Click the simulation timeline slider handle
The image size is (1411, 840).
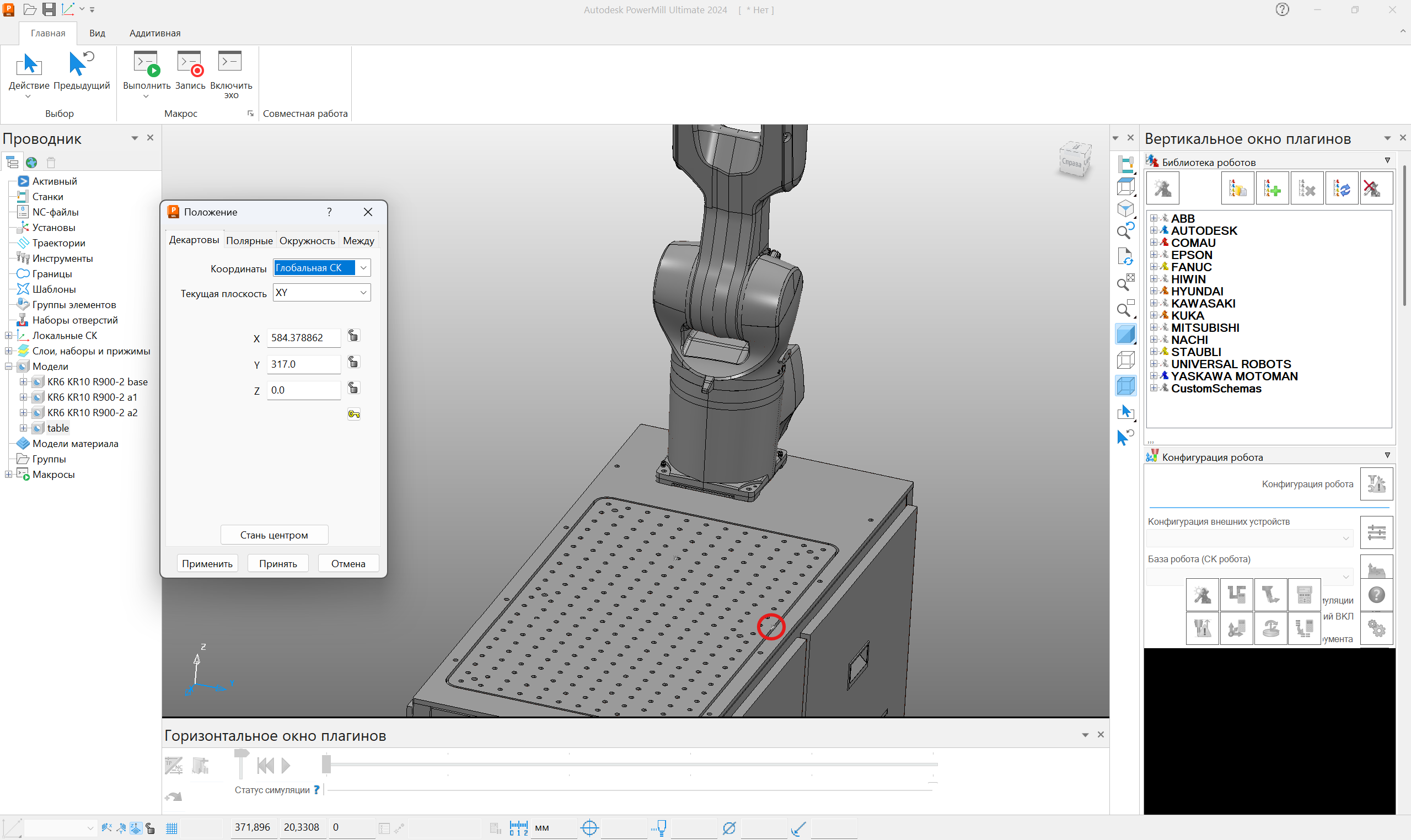[x=326, y=764]
